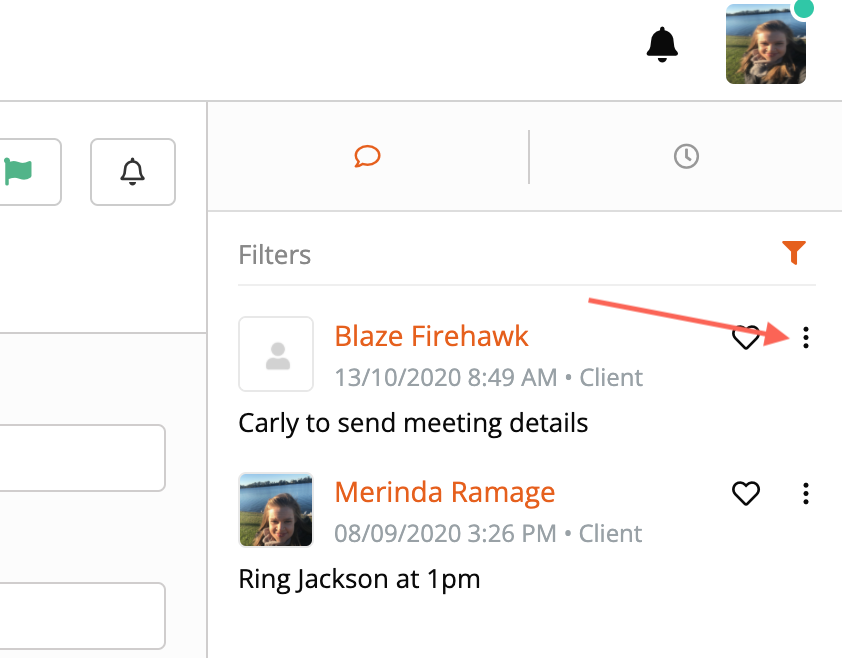Like the Merinda Ramage note with heart
The height and width of the screenshot is (658, 842).
pyautogui.click(x=746, y=493)
